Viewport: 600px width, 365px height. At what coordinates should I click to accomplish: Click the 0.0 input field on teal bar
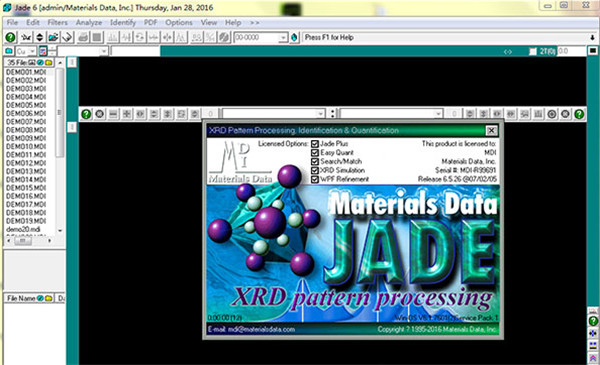click(571, 51)
